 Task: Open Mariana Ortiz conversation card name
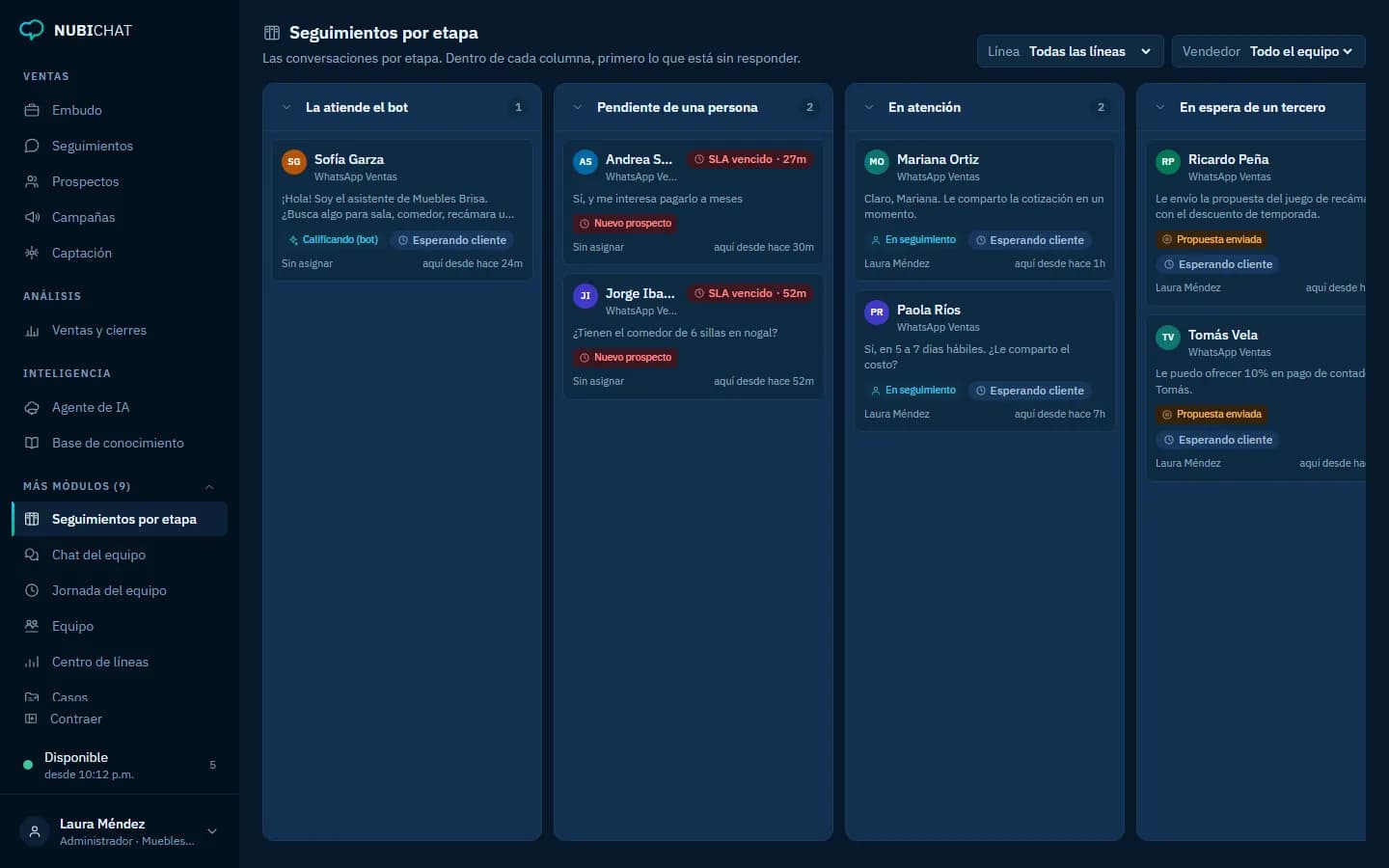pos(938,159)
